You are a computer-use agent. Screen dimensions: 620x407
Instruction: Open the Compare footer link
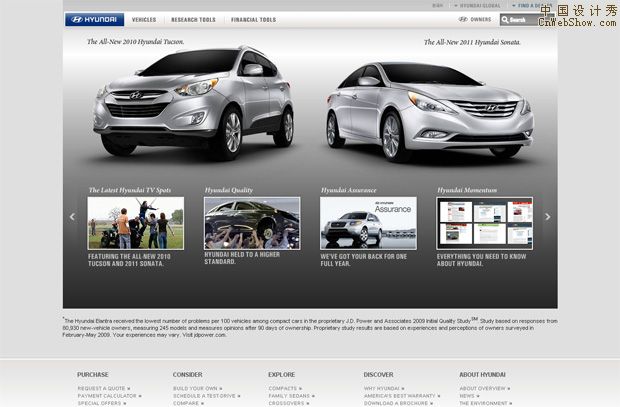[x=188, y=403]
